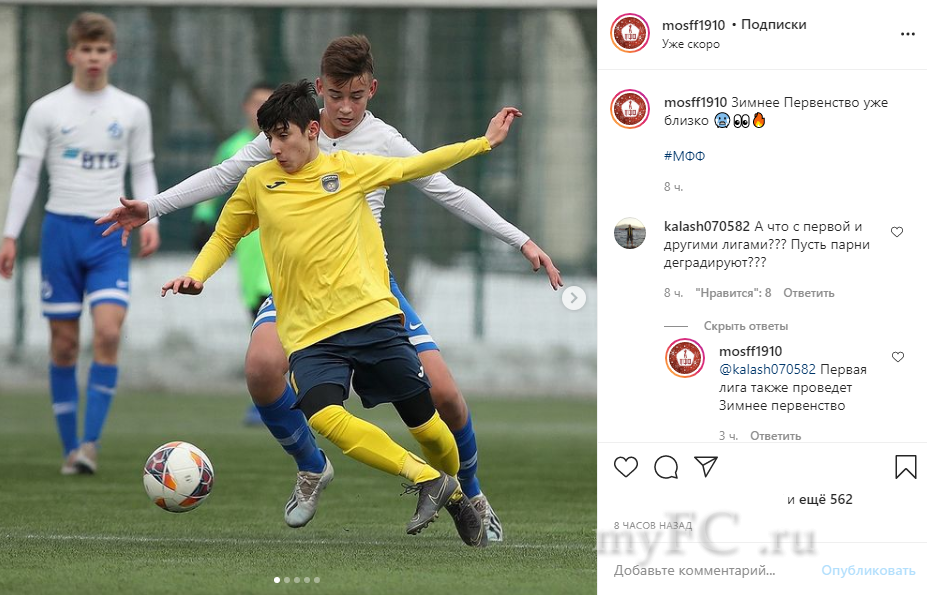Viewport: 927px width, 595px height.
Task: Open the comment speech bubble icon
Action: click(666, 467)
